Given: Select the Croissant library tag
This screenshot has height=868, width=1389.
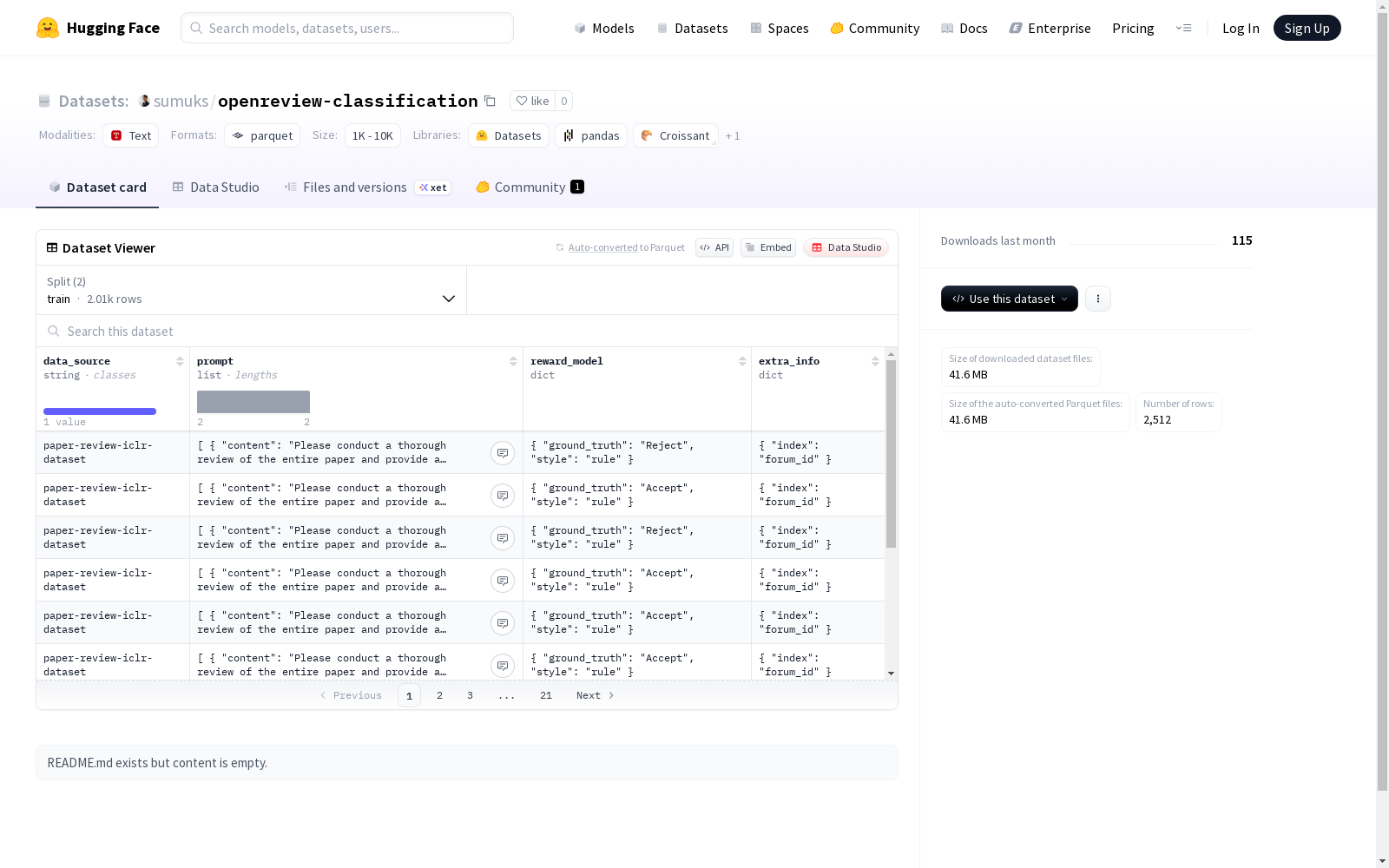Looking at the screenshot, I should [x=675, y=135].
